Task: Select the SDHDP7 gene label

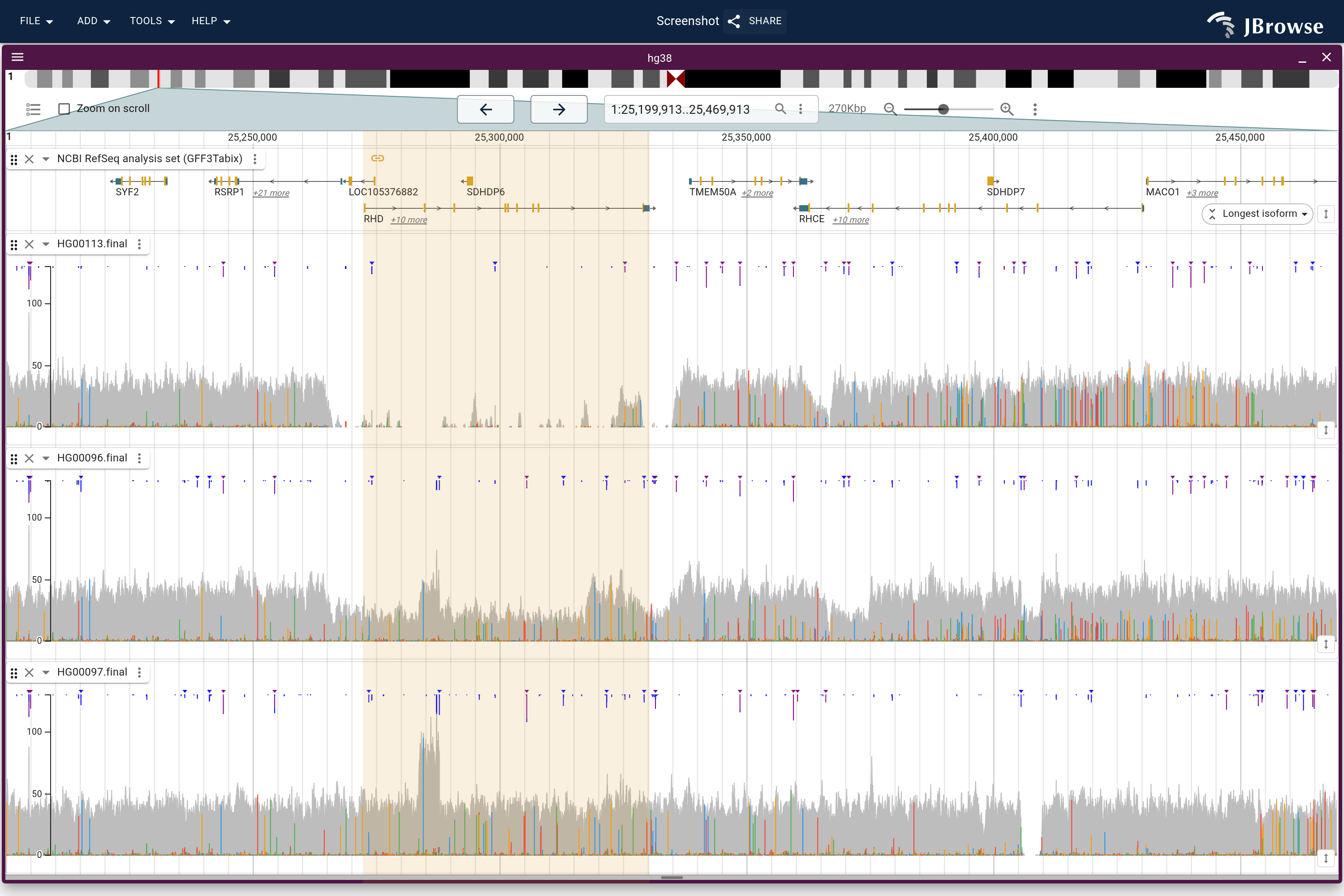Action: point(1006,192)
